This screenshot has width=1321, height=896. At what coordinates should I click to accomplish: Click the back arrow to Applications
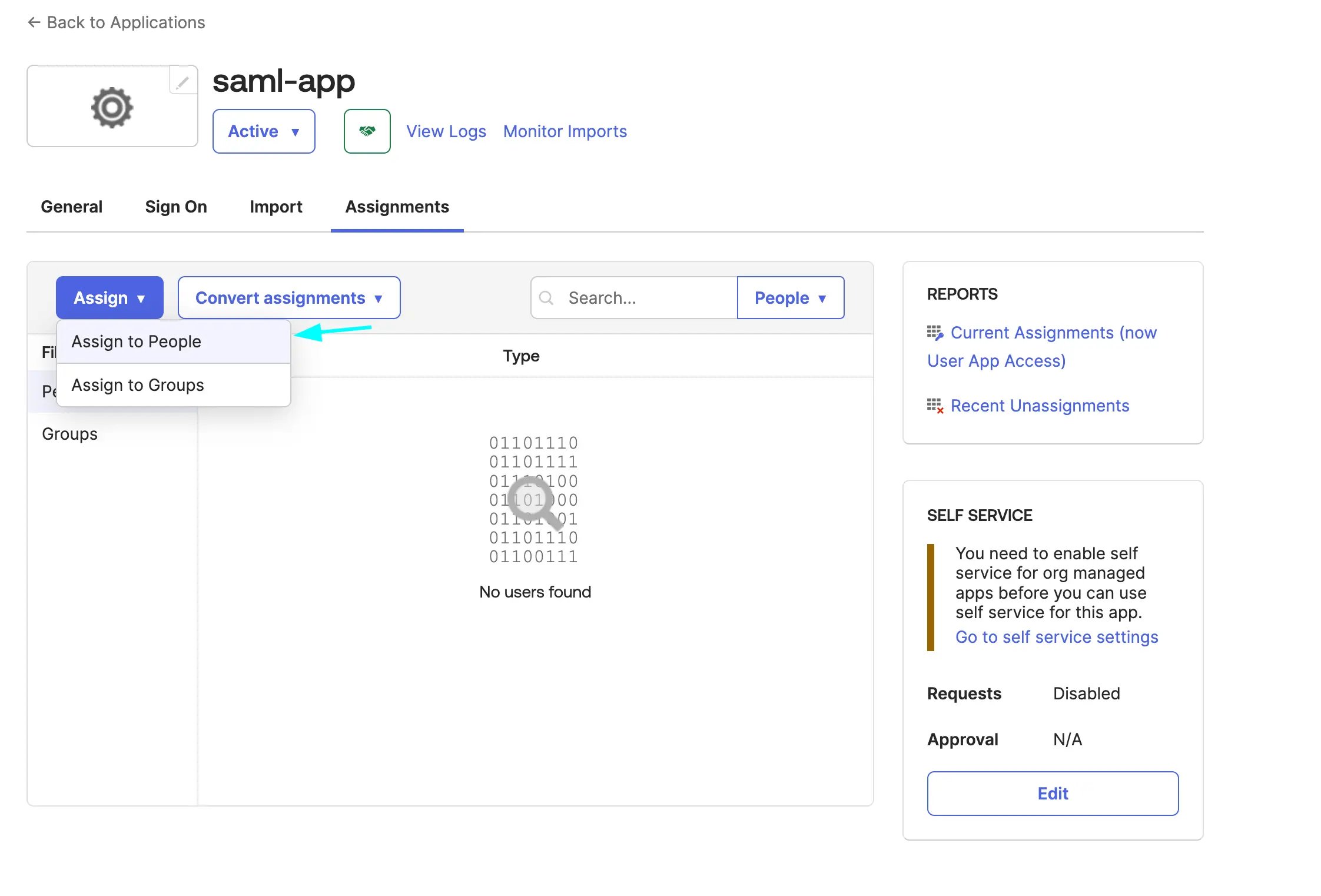tap(34, 22)
